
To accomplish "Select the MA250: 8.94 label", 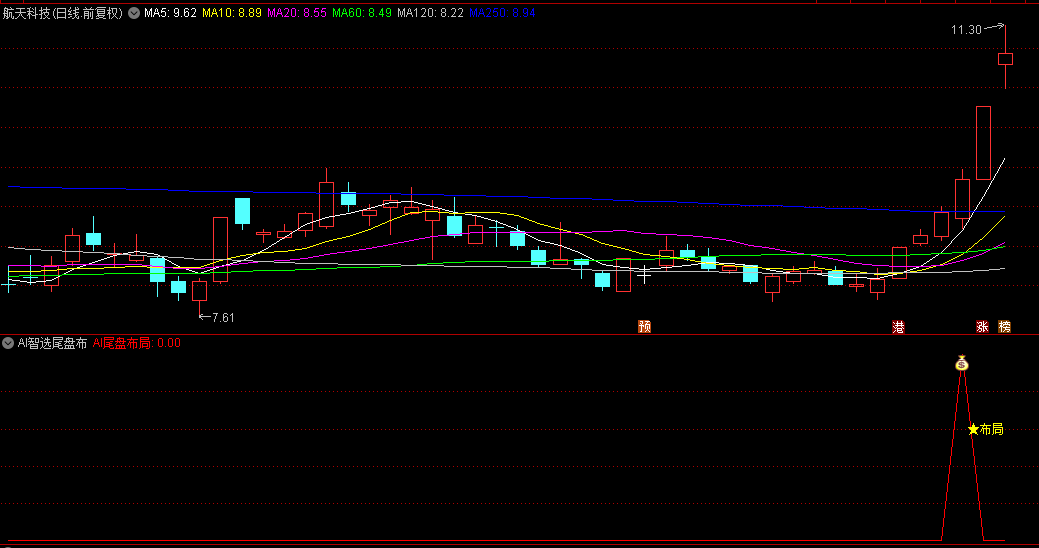I will (502, 13).
